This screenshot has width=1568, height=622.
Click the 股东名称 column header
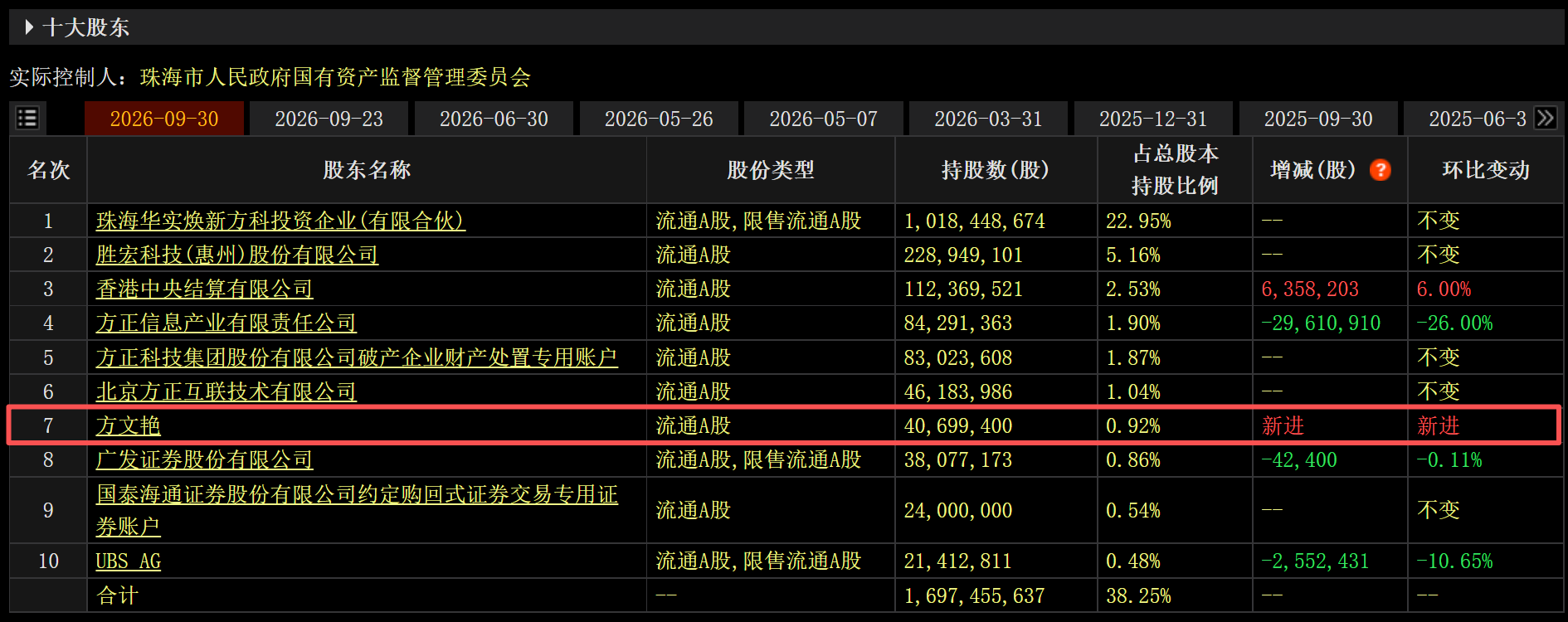point(367,170)
